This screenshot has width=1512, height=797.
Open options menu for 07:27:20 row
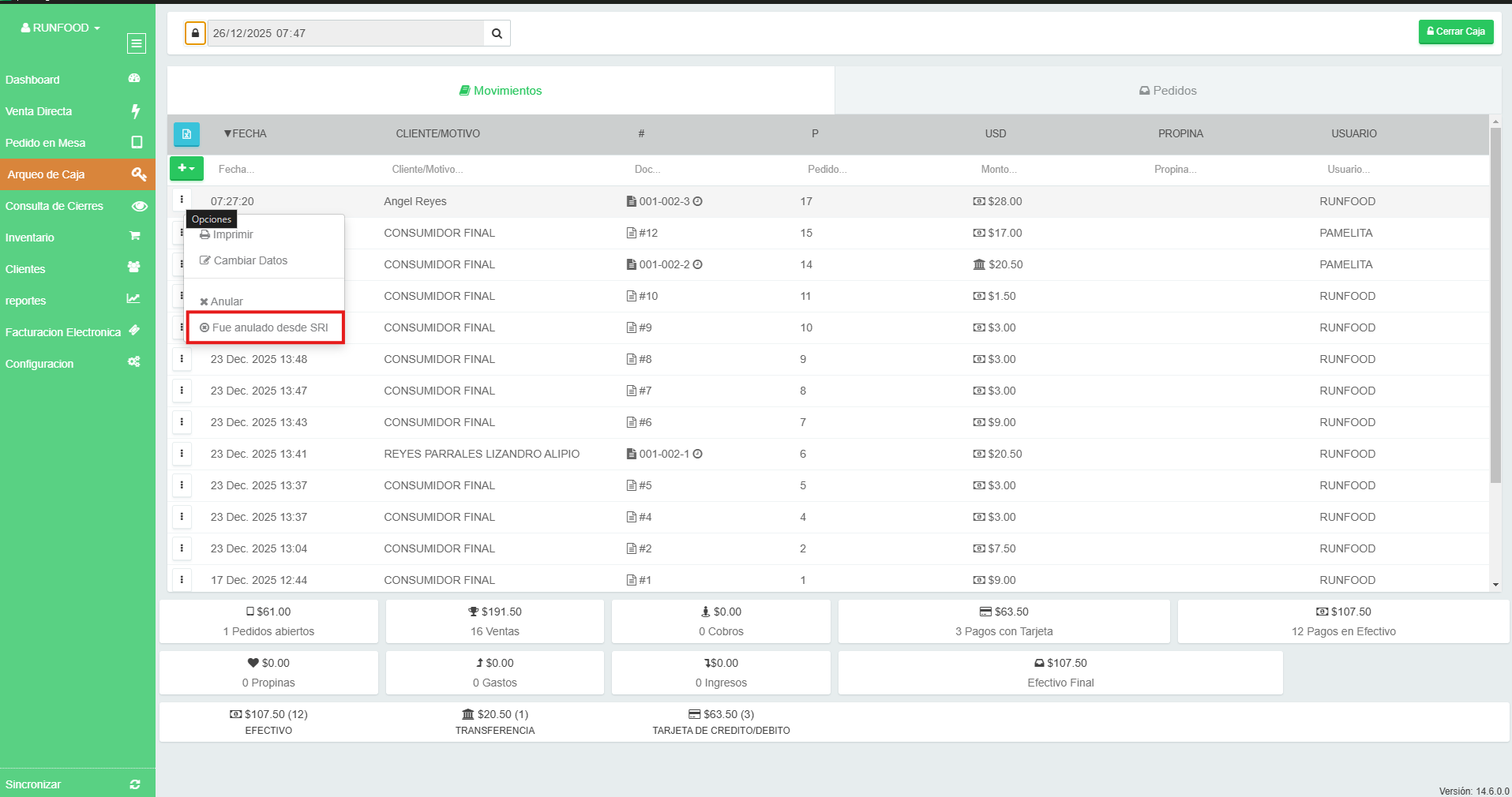click(182, 200)
